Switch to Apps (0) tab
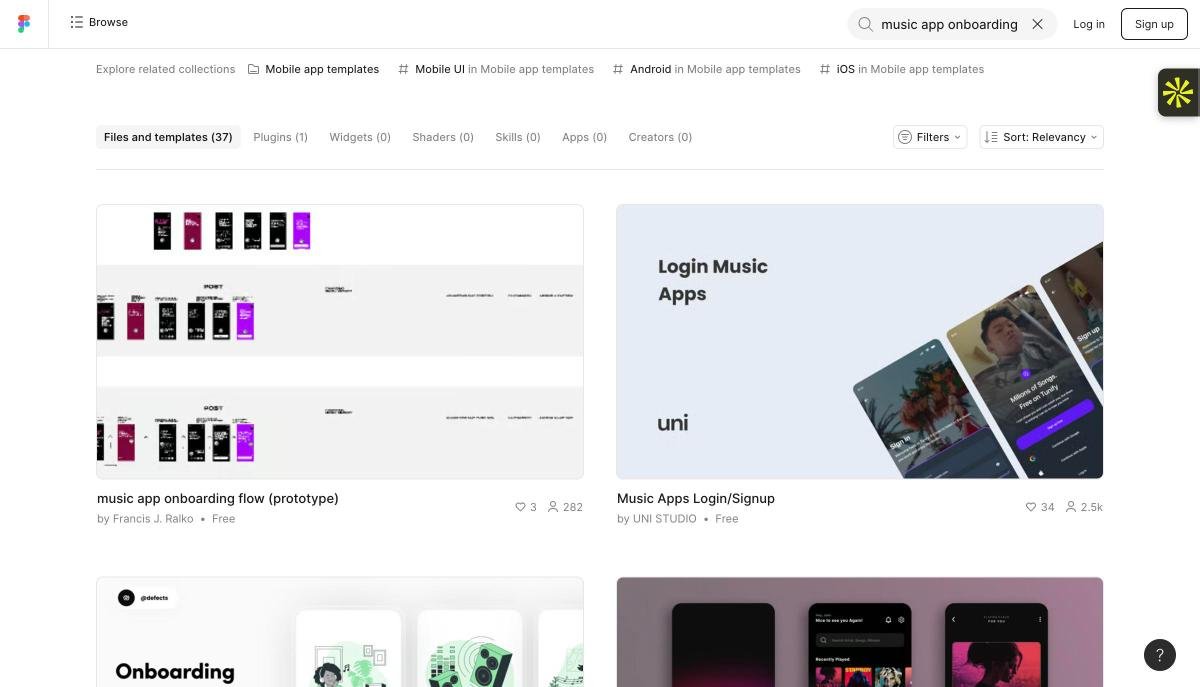1200x687 pixels. (584, 137)
